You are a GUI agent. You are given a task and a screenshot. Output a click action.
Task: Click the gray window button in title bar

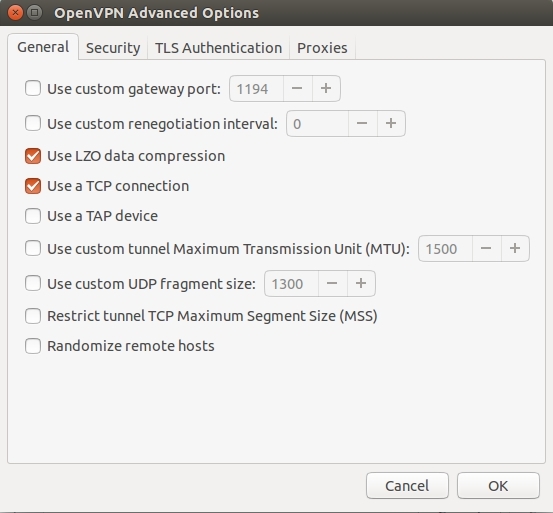pyautogui.click(x=35, y=13)
